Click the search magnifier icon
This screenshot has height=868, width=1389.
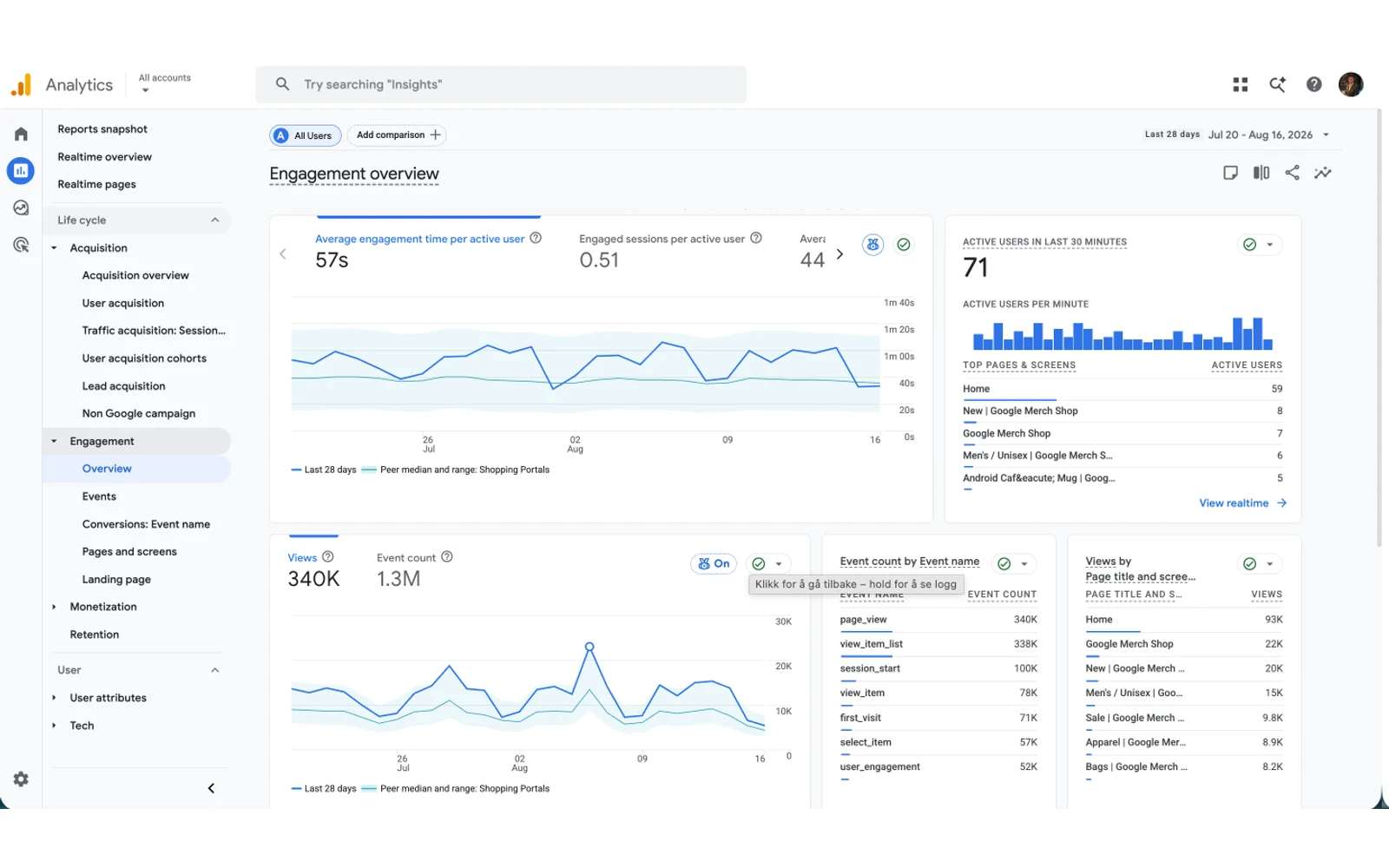pos(282,84)
